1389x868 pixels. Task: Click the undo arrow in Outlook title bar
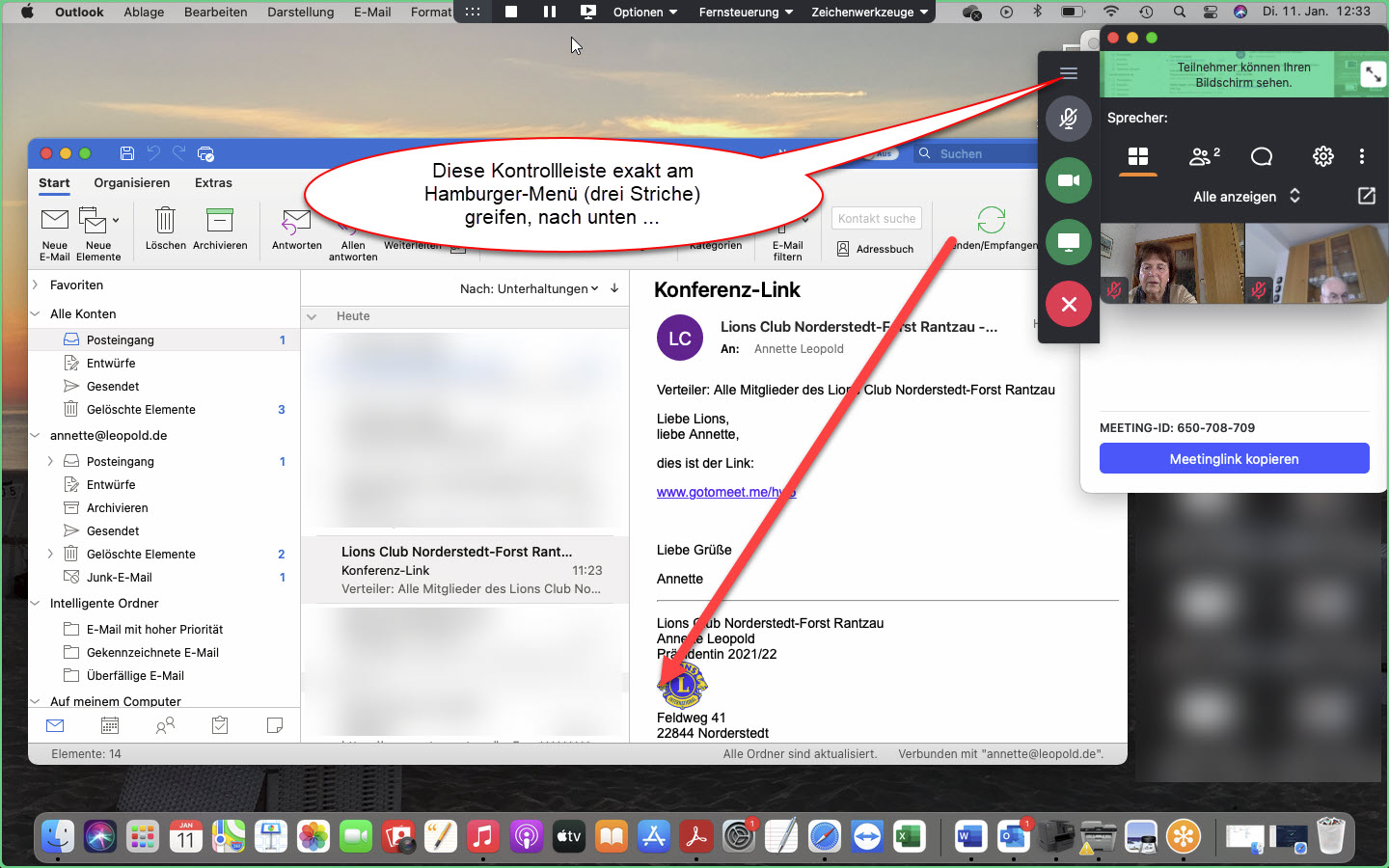click(x=153, y=153)
